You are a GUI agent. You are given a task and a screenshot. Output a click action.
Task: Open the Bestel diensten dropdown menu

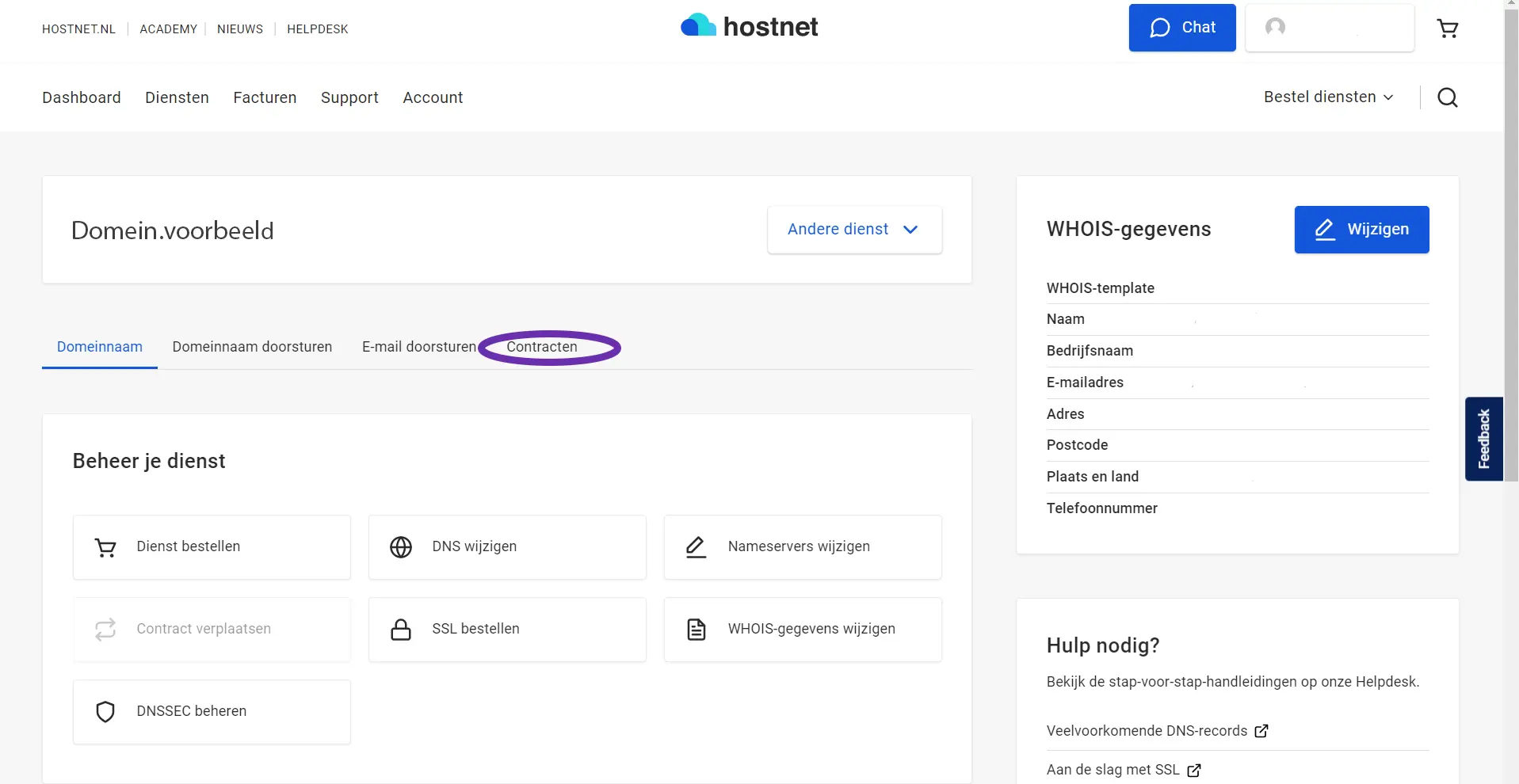click(x=1328, y=97)
